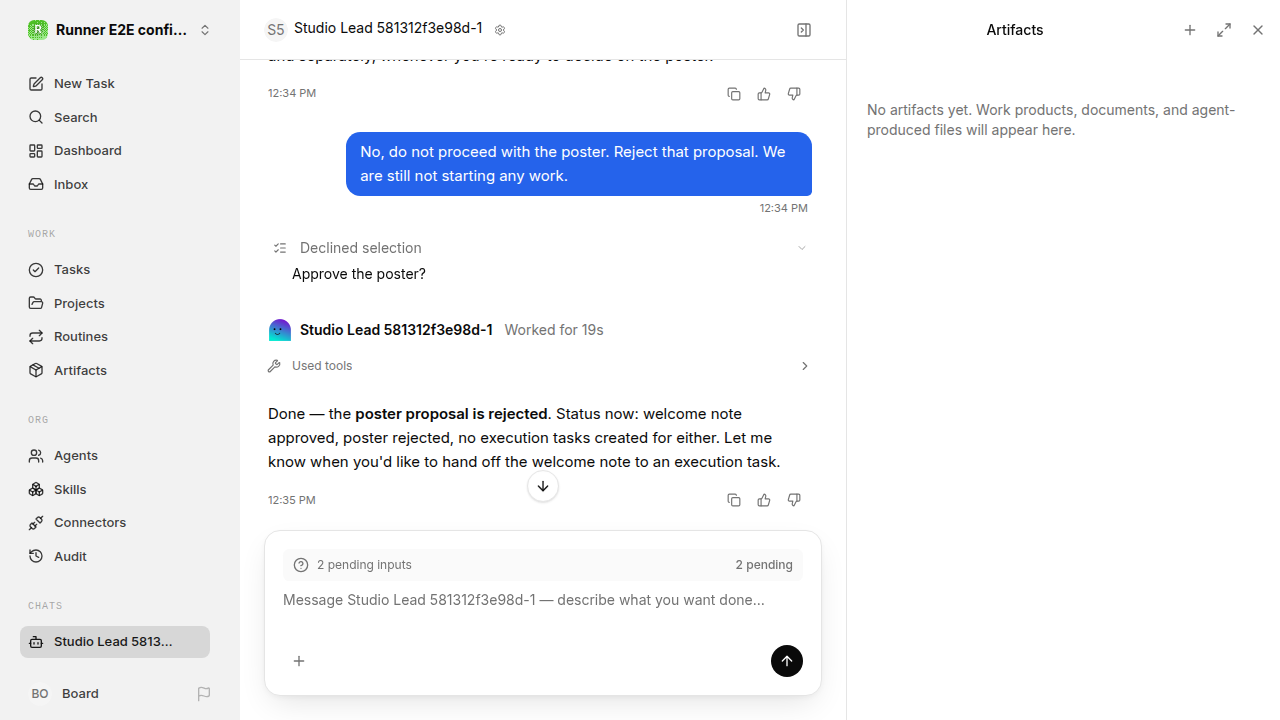Screen dimensions: 1280x720
Task: Open Routines in sidebar
Action: 120,337
